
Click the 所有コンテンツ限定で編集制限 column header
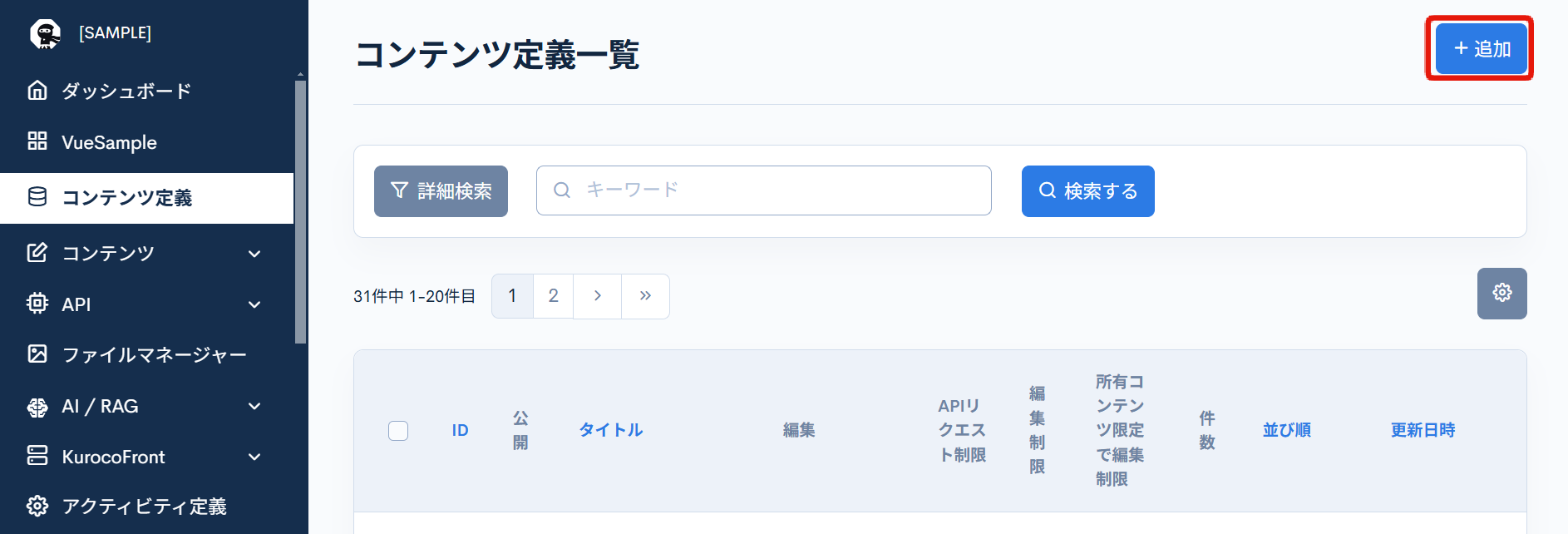1120,430
